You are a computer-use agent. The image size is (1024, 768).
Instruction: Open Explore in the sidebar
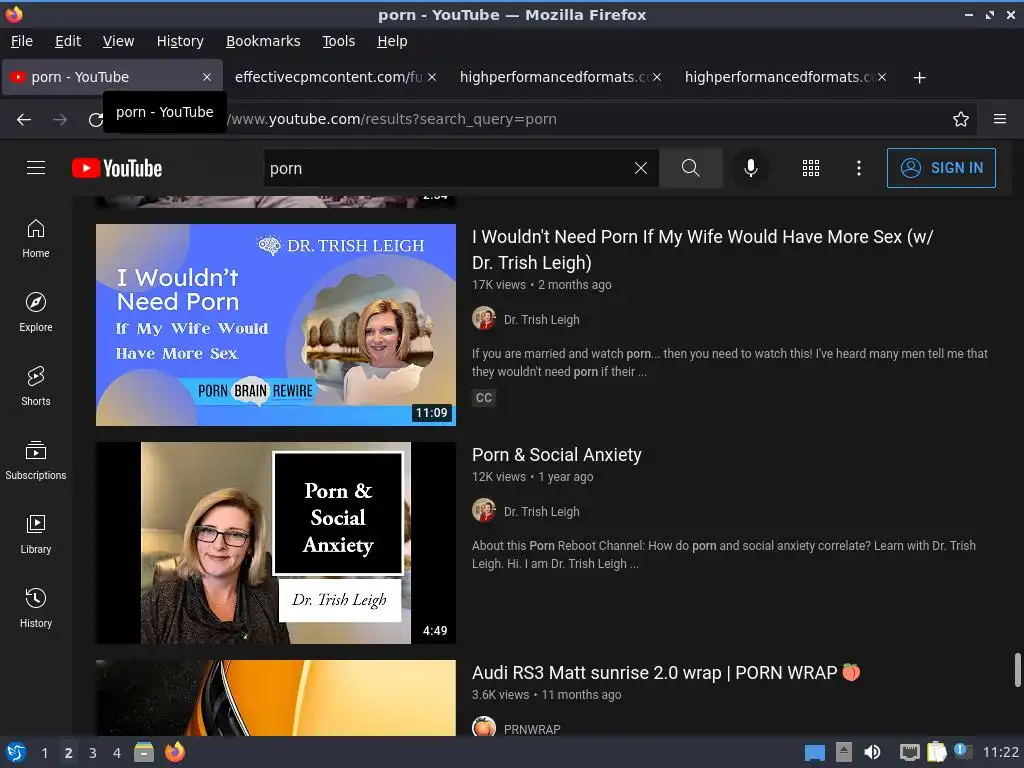(36, 312)
